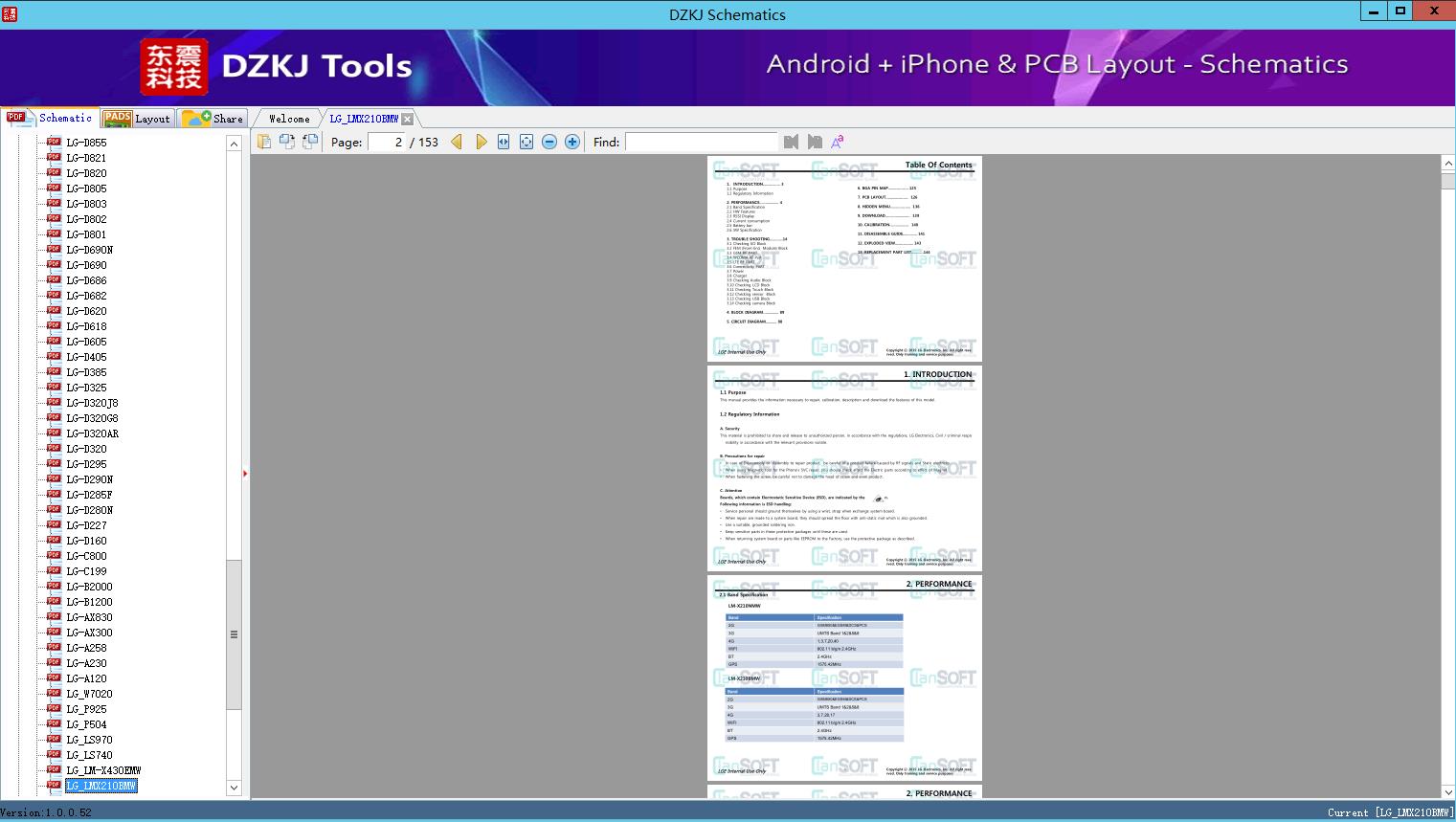The image size is (1456, 822).
Task: Click the PDF icon beside LG-C800
Action: tap(54, 555)
